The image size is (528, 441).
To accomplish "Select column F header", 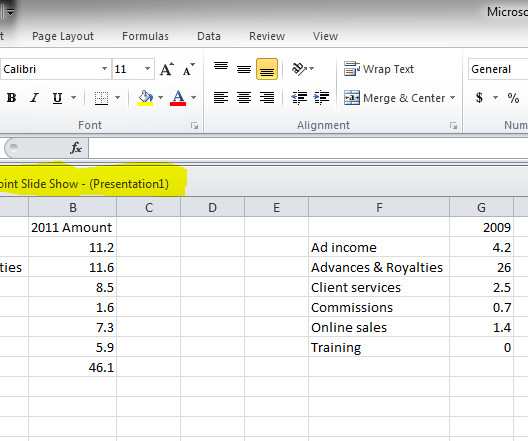I will pyautogui.click(x=379, y=207).
